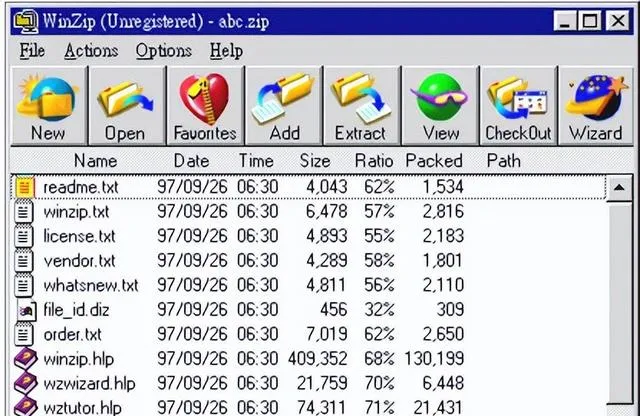Select the order.txt file name

[72, 334]
